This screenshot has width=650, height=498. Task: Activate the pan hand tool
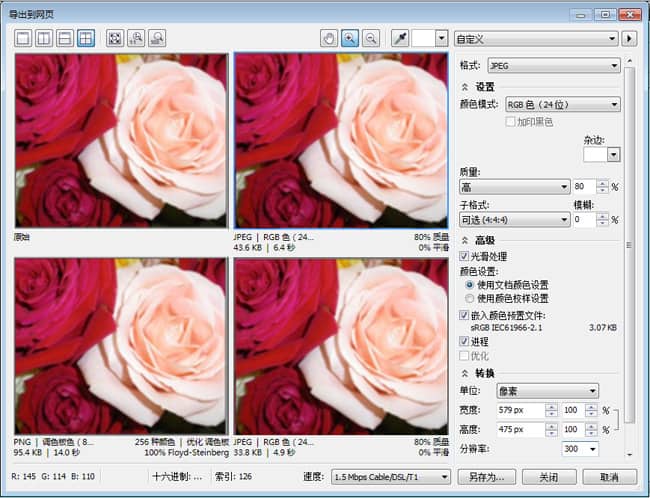329,39
